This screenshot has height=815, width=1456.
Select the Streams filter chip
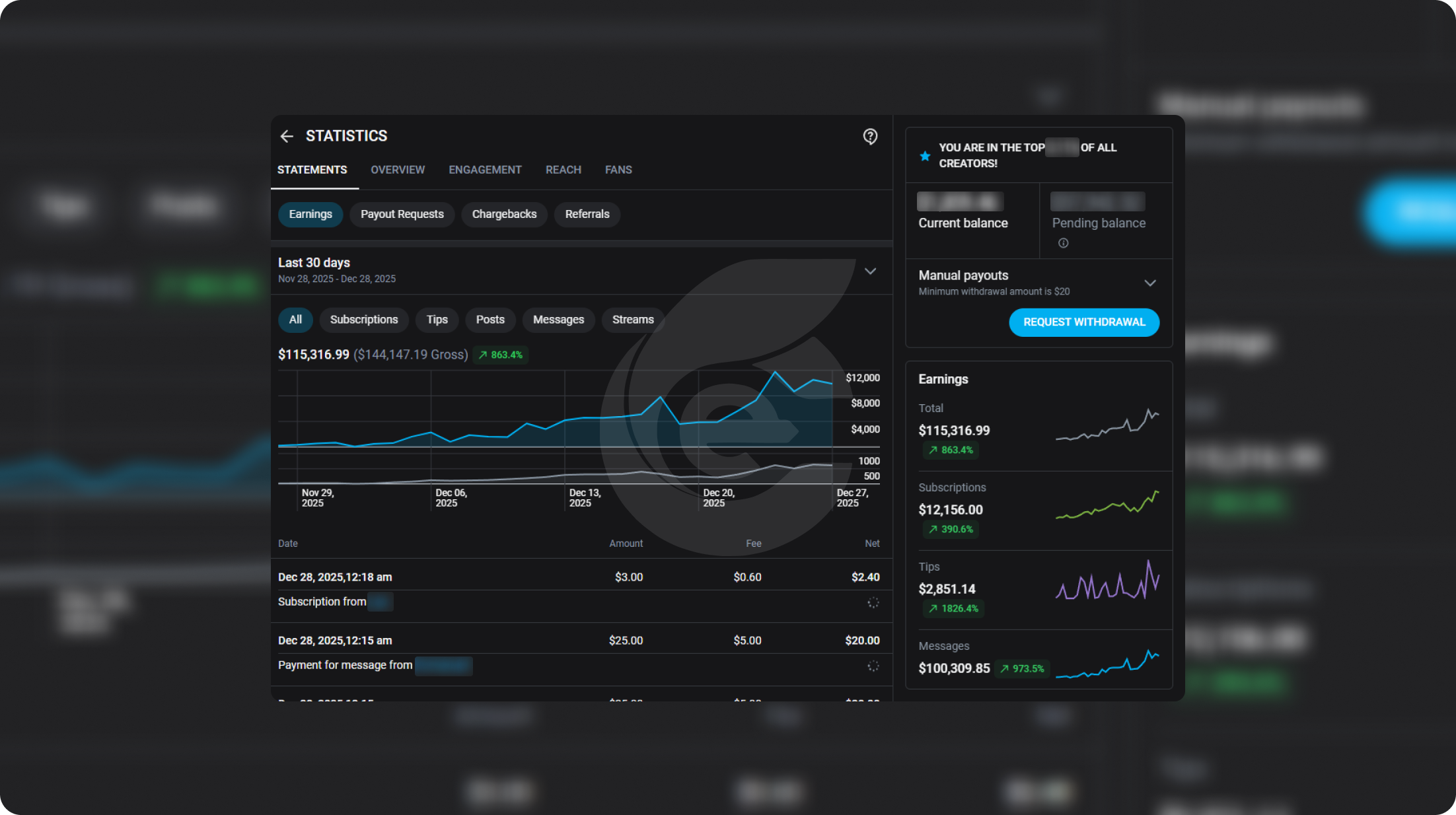click(x=632, y=320)
